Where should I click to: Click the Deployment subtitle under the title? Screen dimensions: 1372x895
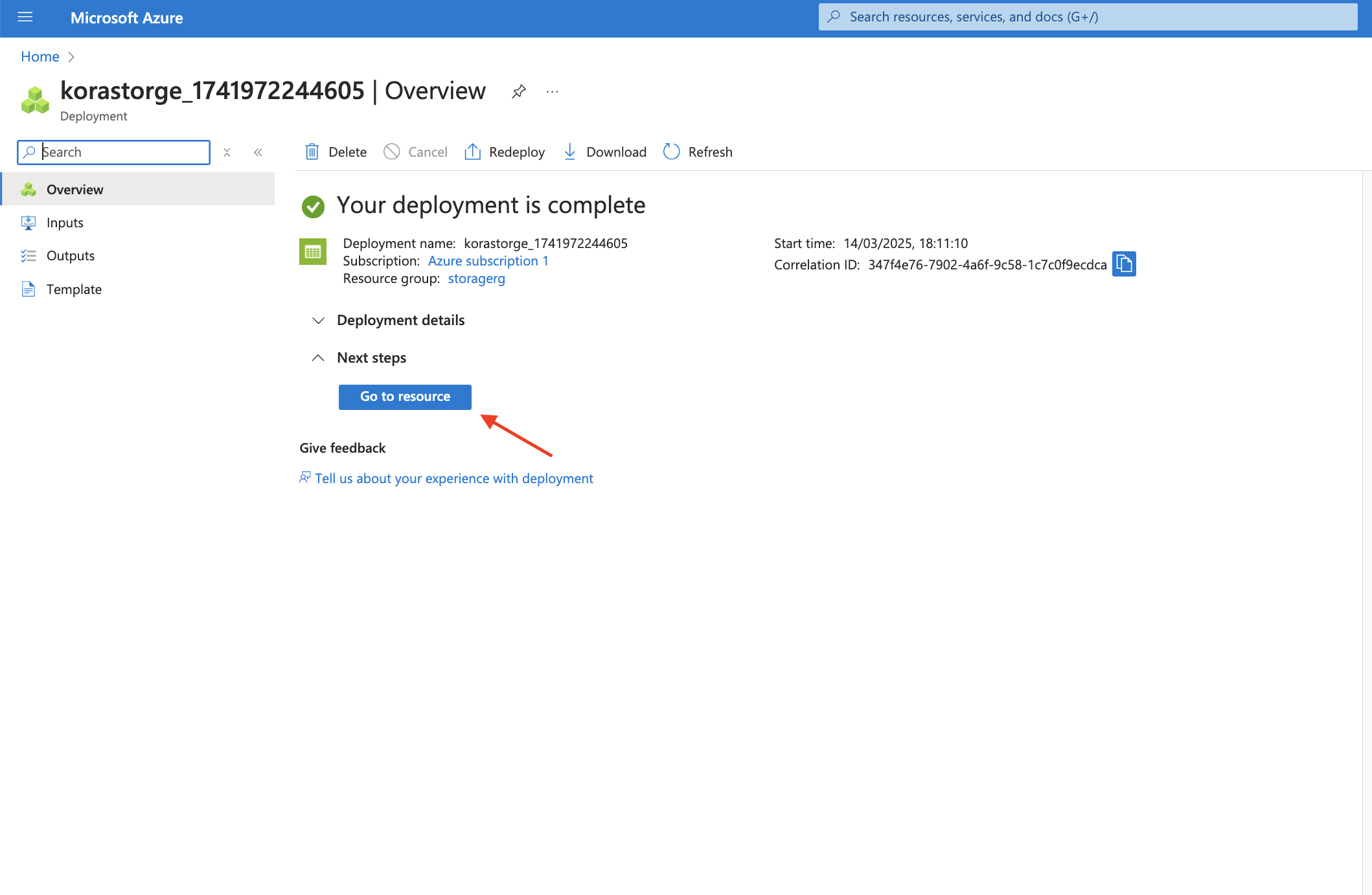94,116
